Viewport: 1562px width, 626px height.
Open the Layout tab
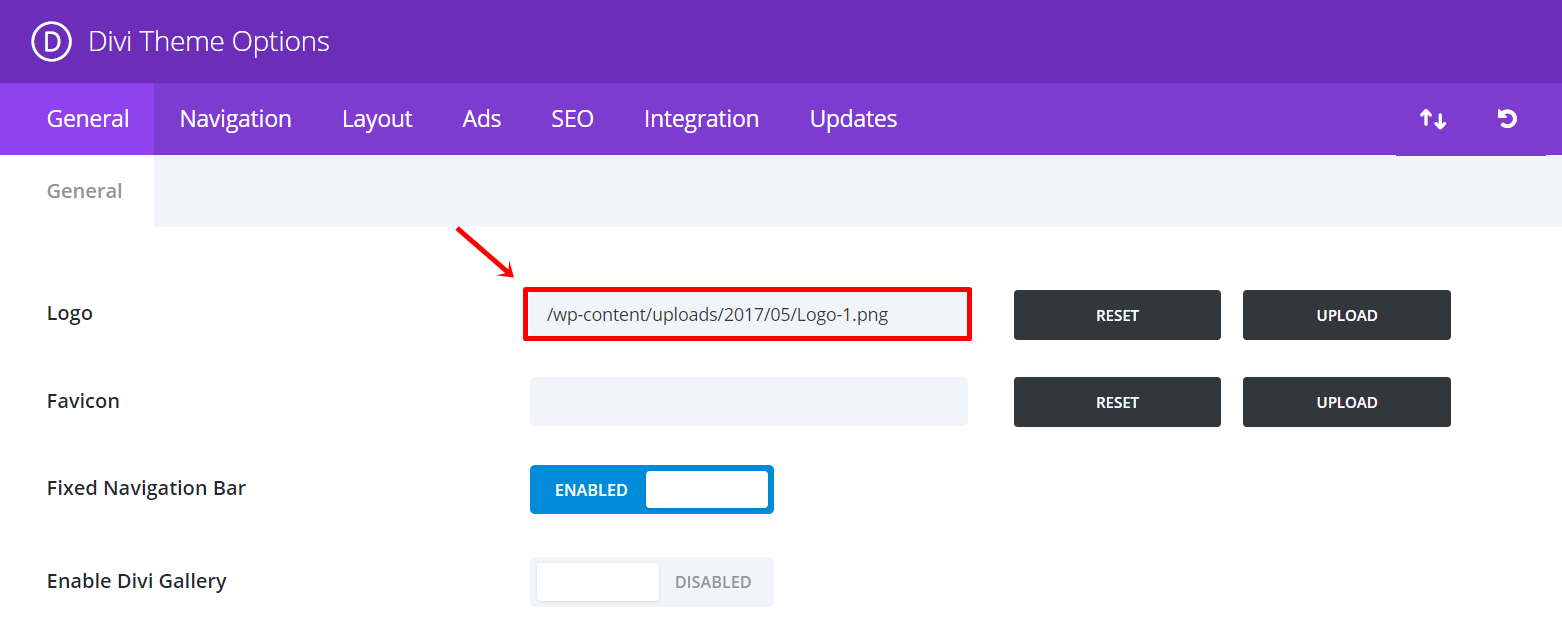(x=377, y=119)
